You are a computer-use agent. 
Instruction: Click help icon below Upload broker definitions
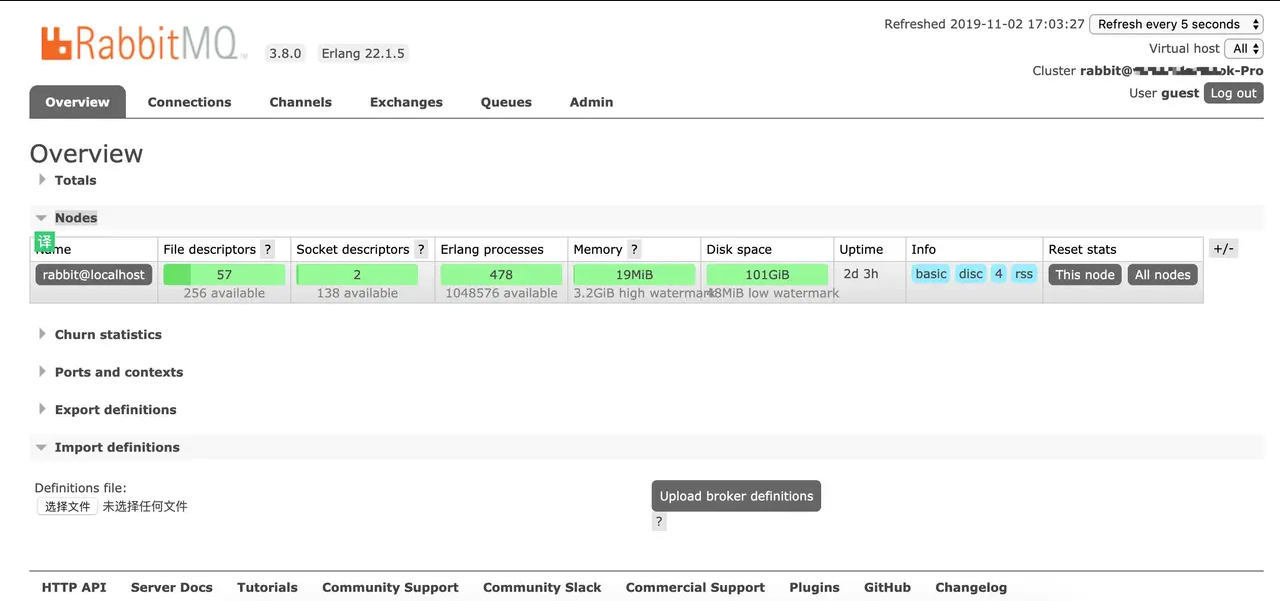(659, 522)
